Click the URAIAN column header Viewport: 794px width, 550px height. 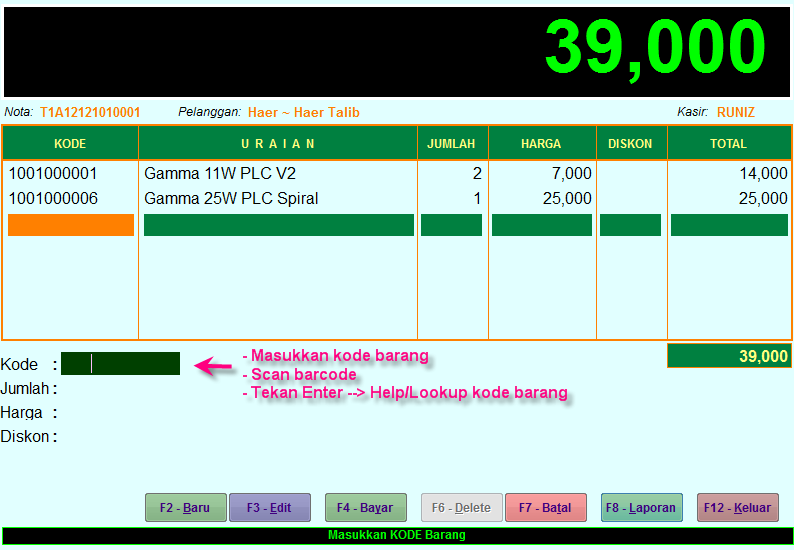click(278, 144)
